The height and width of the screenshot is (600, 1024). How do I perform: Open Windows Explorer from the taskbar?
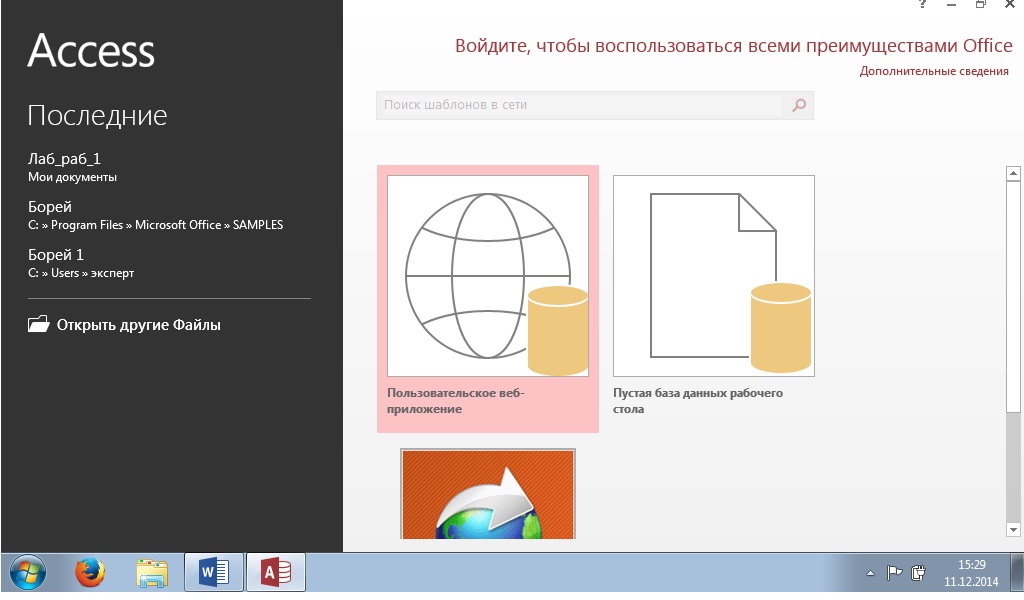tap(152, 573)
